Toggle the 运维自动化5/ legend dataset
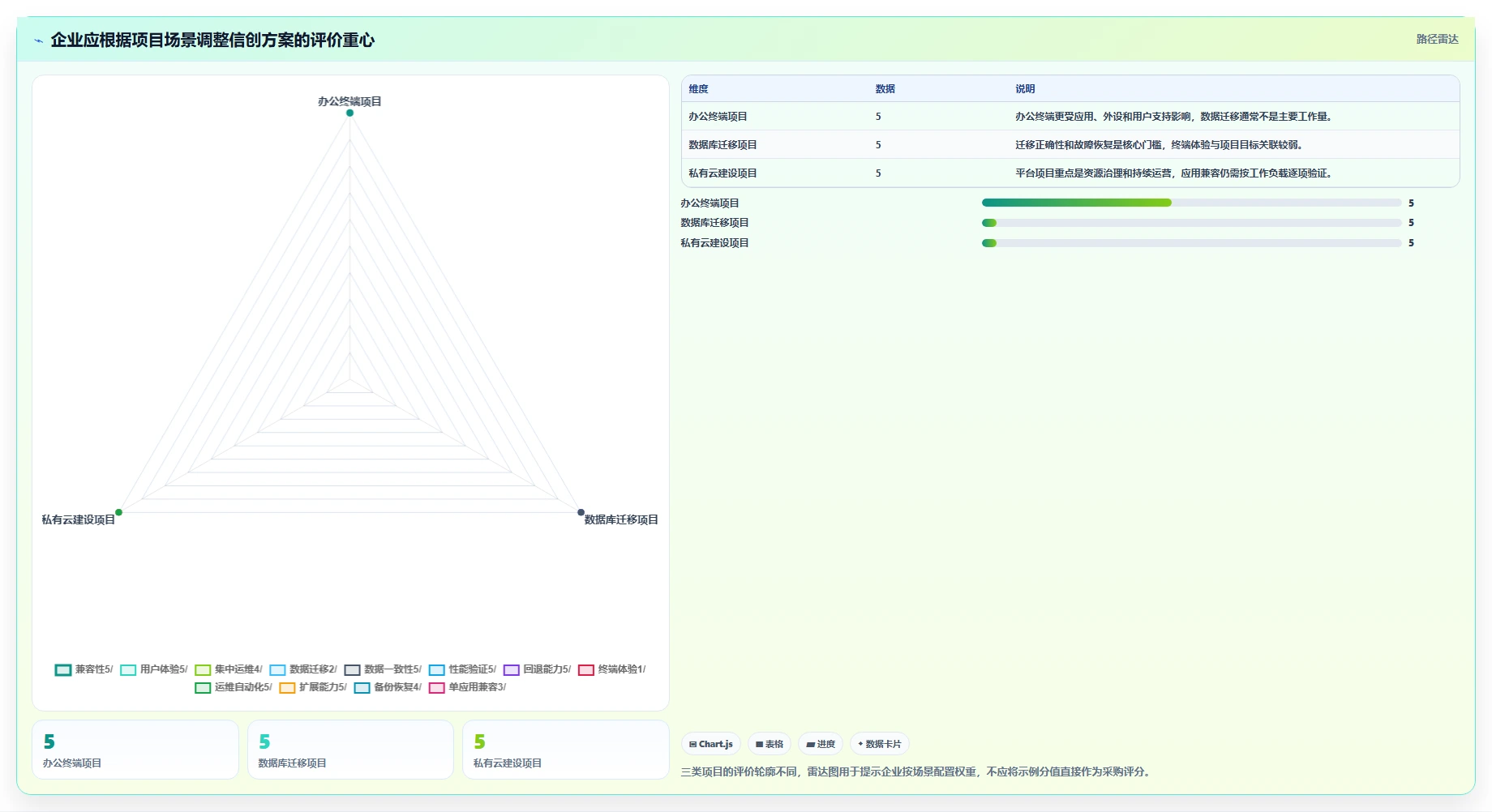Image resolution: width=1492 pixels, height=812 pixels. click(x=234, y=687)
